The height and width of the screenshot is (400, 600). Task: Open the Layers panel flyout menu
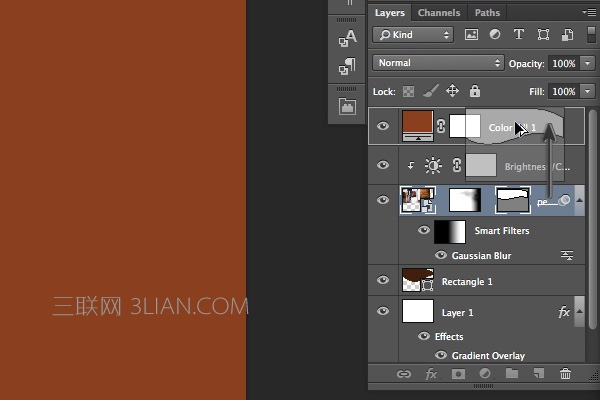(x=589, y=13)
